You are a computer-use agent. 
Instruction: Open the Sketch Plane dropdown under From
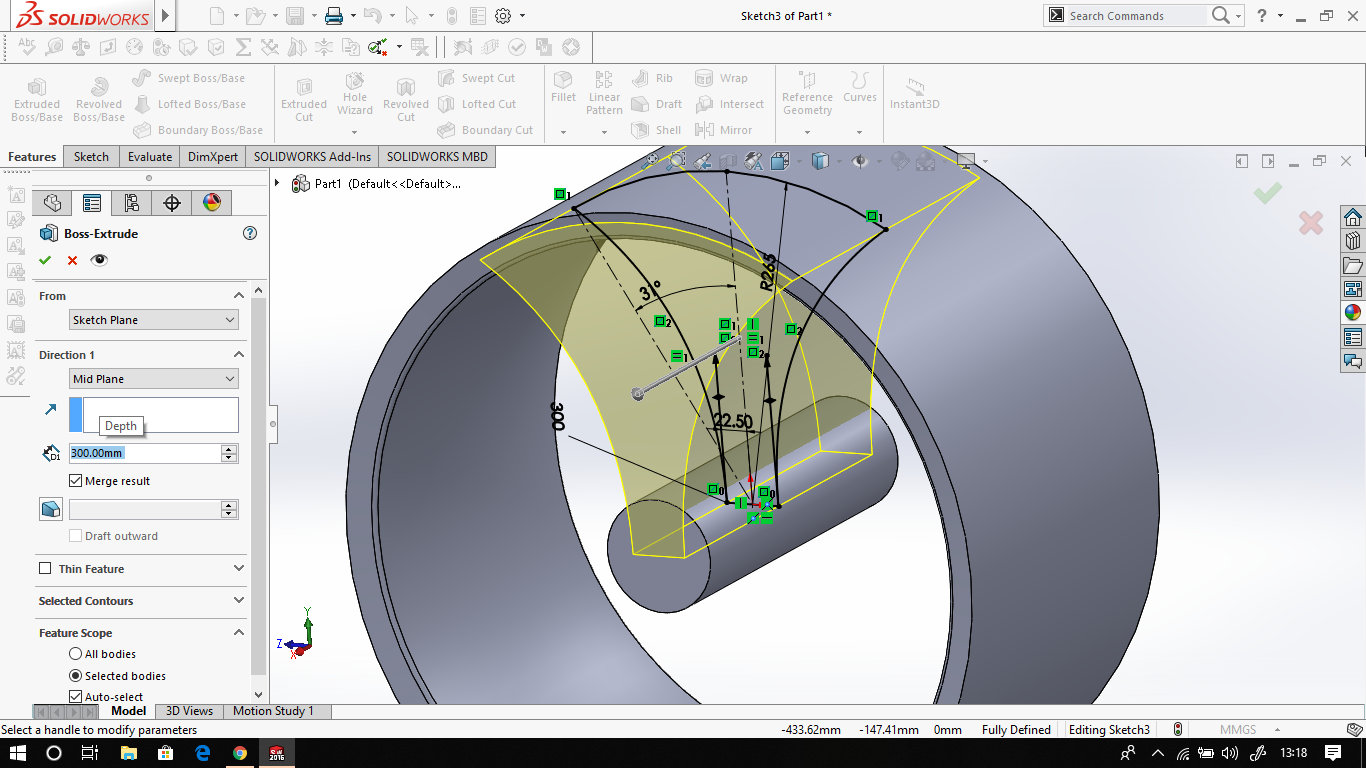pos(154,320)
